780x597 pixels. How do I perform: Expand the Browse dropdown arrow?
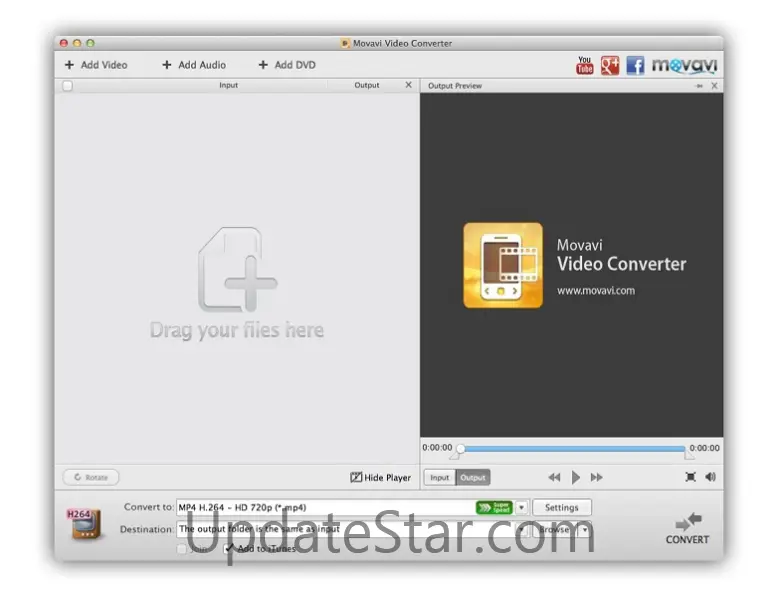pos(585,529)
